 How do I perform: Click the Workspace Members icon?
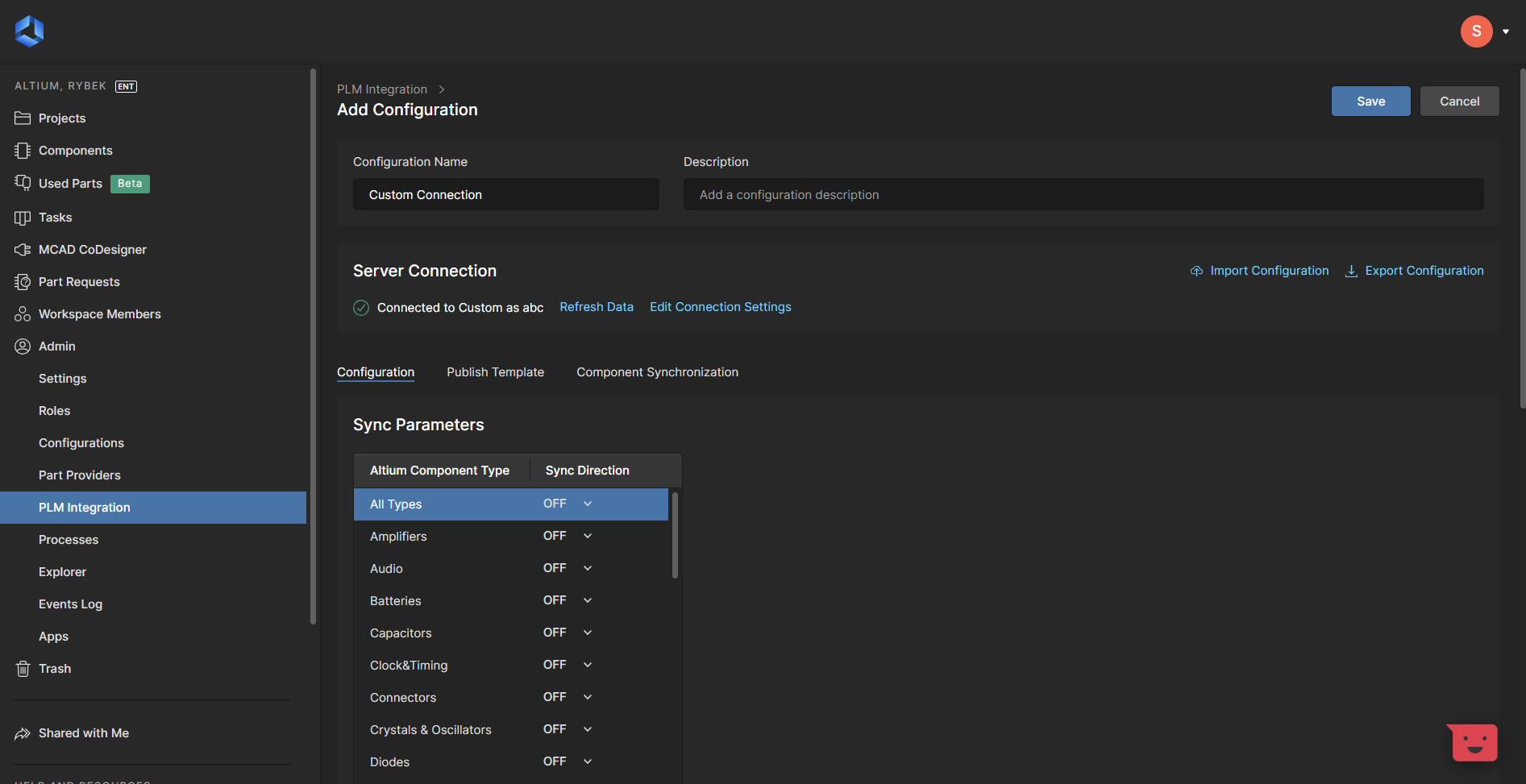(23, 314)
